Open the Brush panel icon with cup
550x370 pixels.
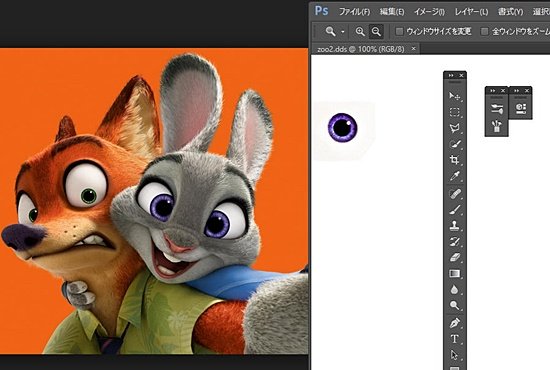(497, 126)
